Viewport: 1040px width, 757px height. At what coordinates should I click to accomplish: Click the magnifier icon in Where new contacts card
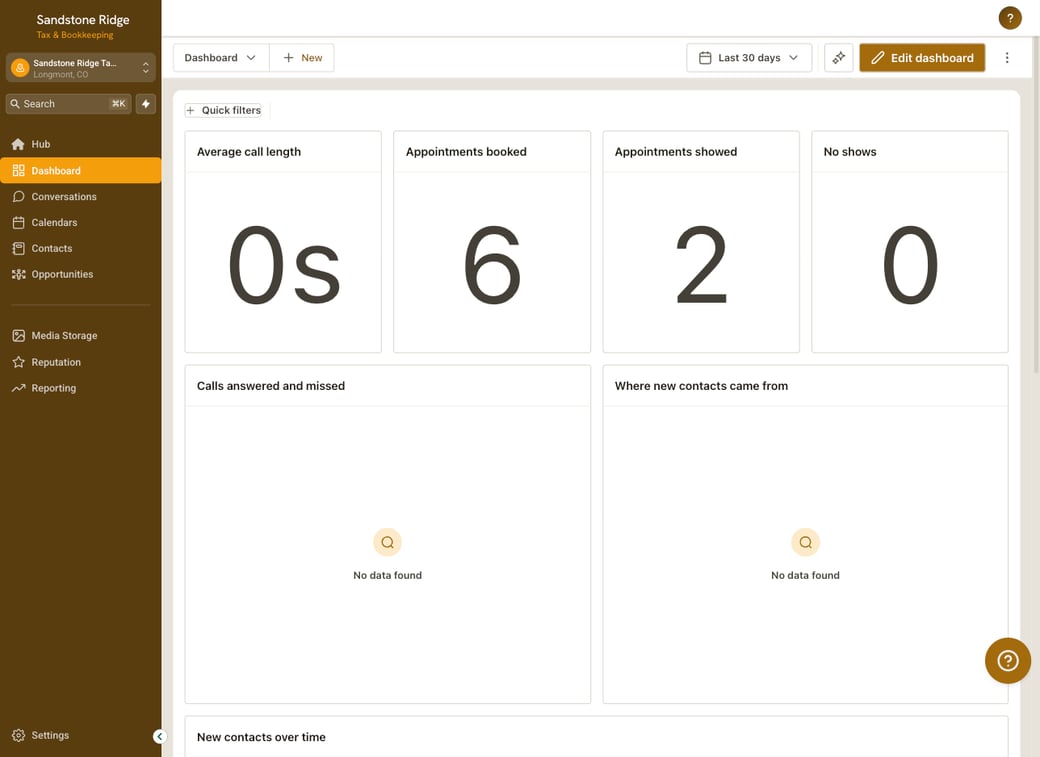pos(805,542)
